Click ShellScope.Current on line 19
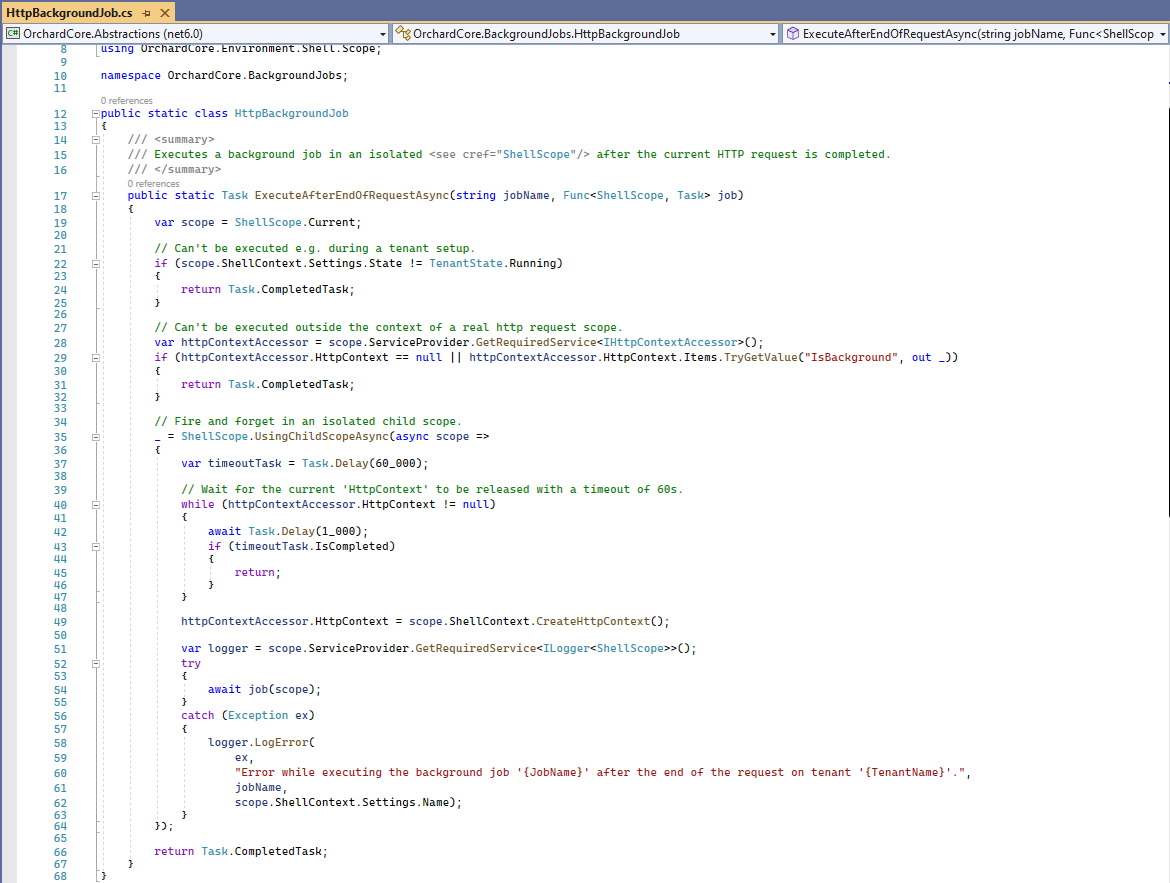The height and width of the screenshot is (883, 1170). click(295, 222)
